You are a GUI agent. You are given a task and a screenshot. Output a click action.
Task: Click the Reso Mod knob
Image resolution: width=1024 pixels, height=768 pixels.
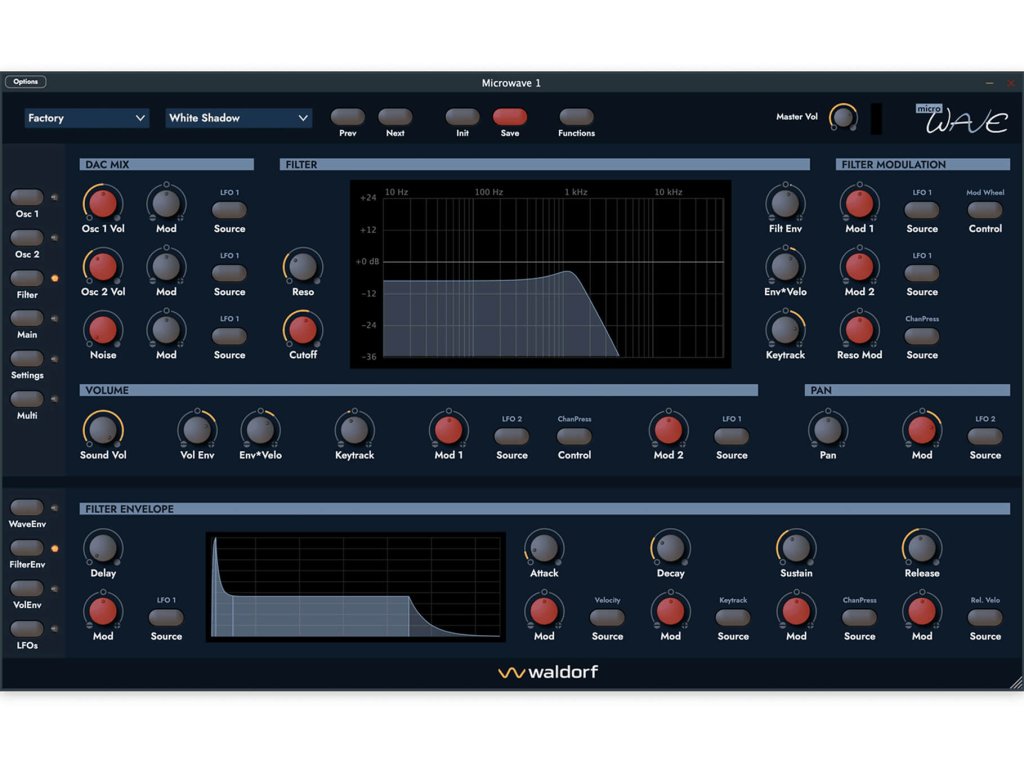(859, 330)
